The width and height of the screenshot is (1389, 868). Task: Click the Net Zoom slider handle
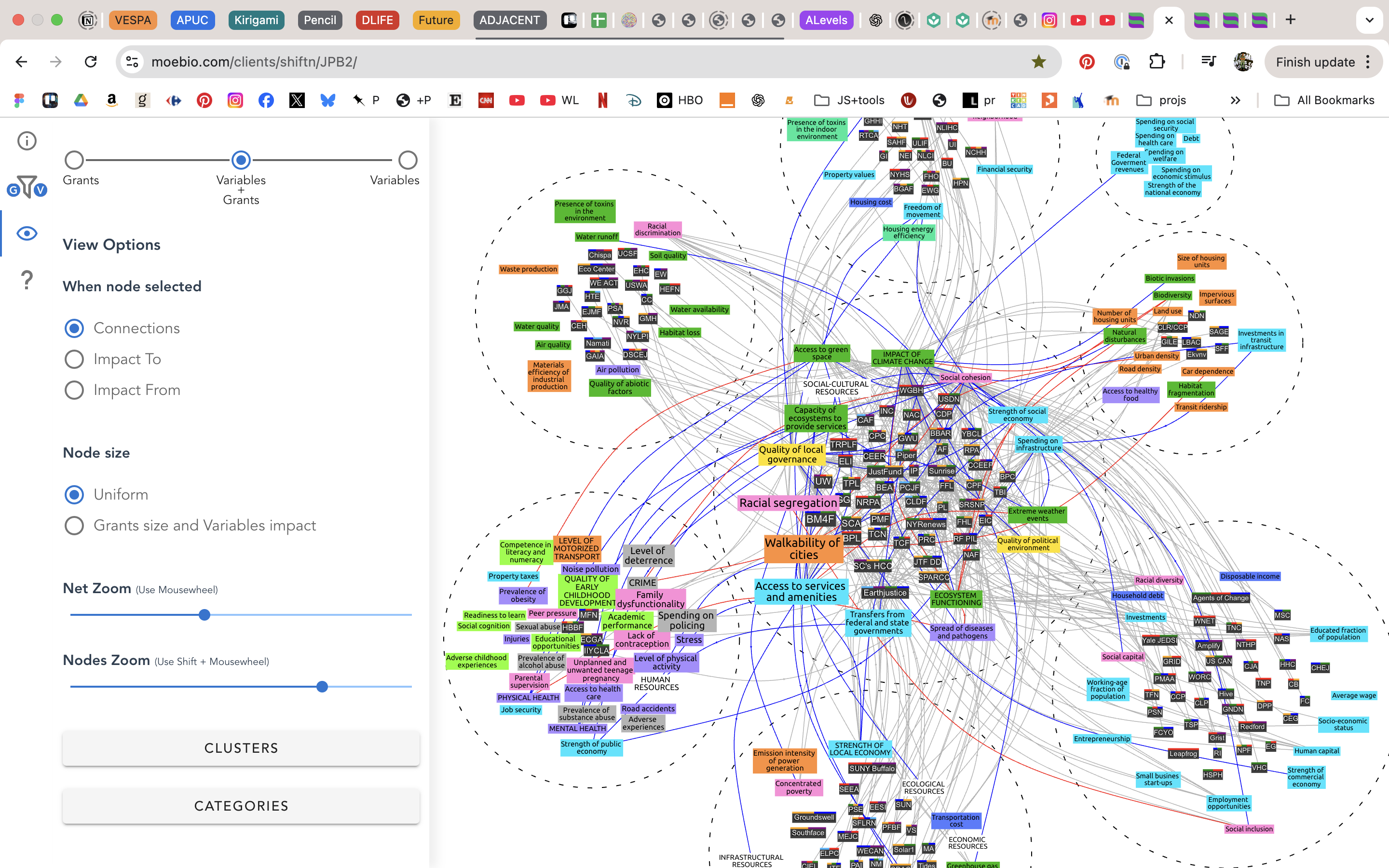click(x=204, y=615)
